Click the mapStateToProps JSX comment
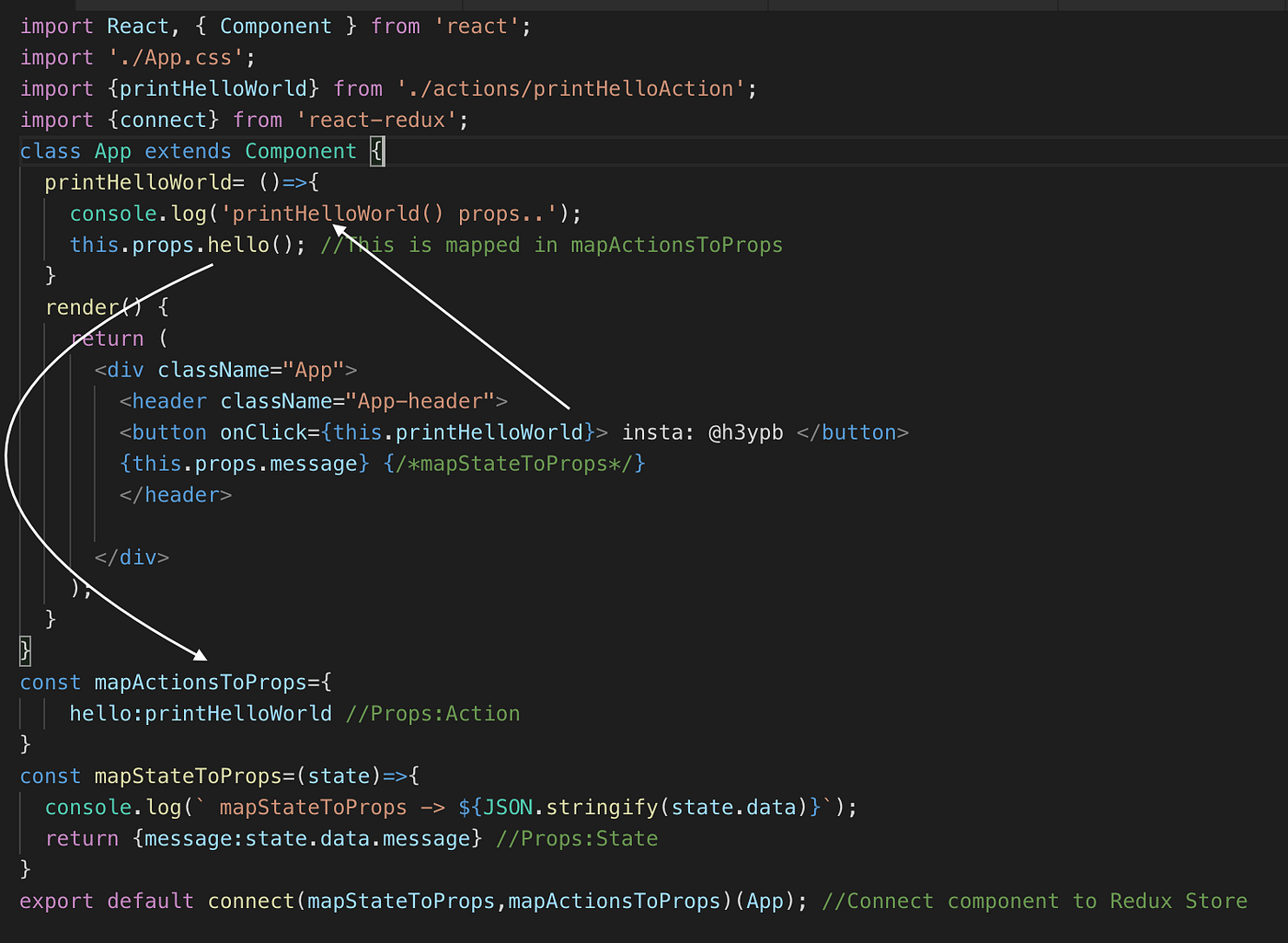 coord(513,463)
